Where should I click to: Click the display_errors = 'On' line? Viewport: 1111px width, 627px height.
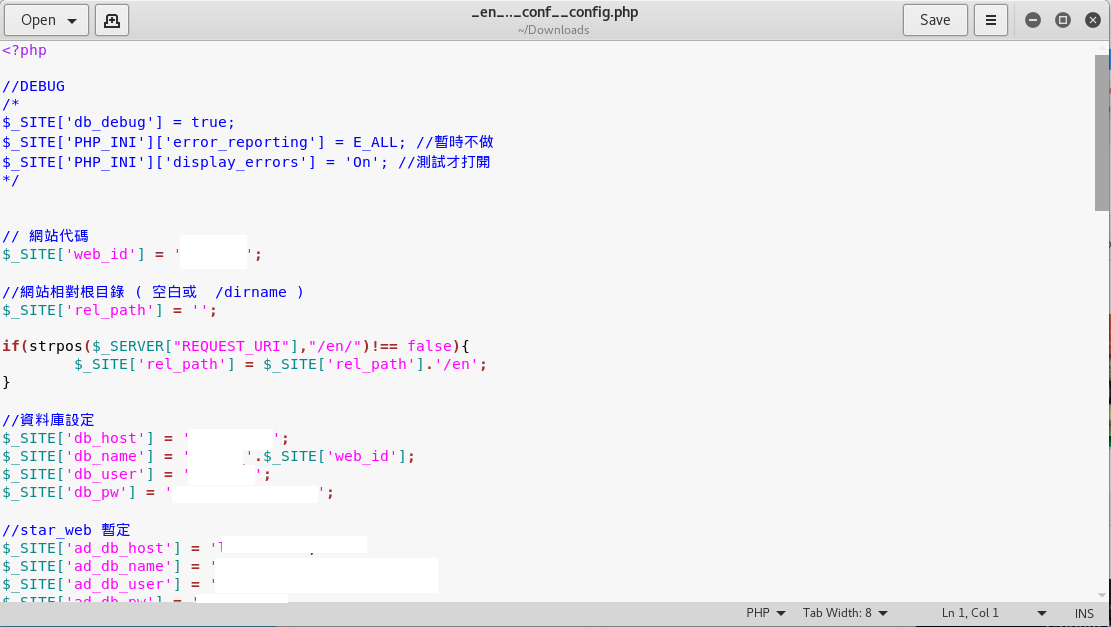pos(246,162)
